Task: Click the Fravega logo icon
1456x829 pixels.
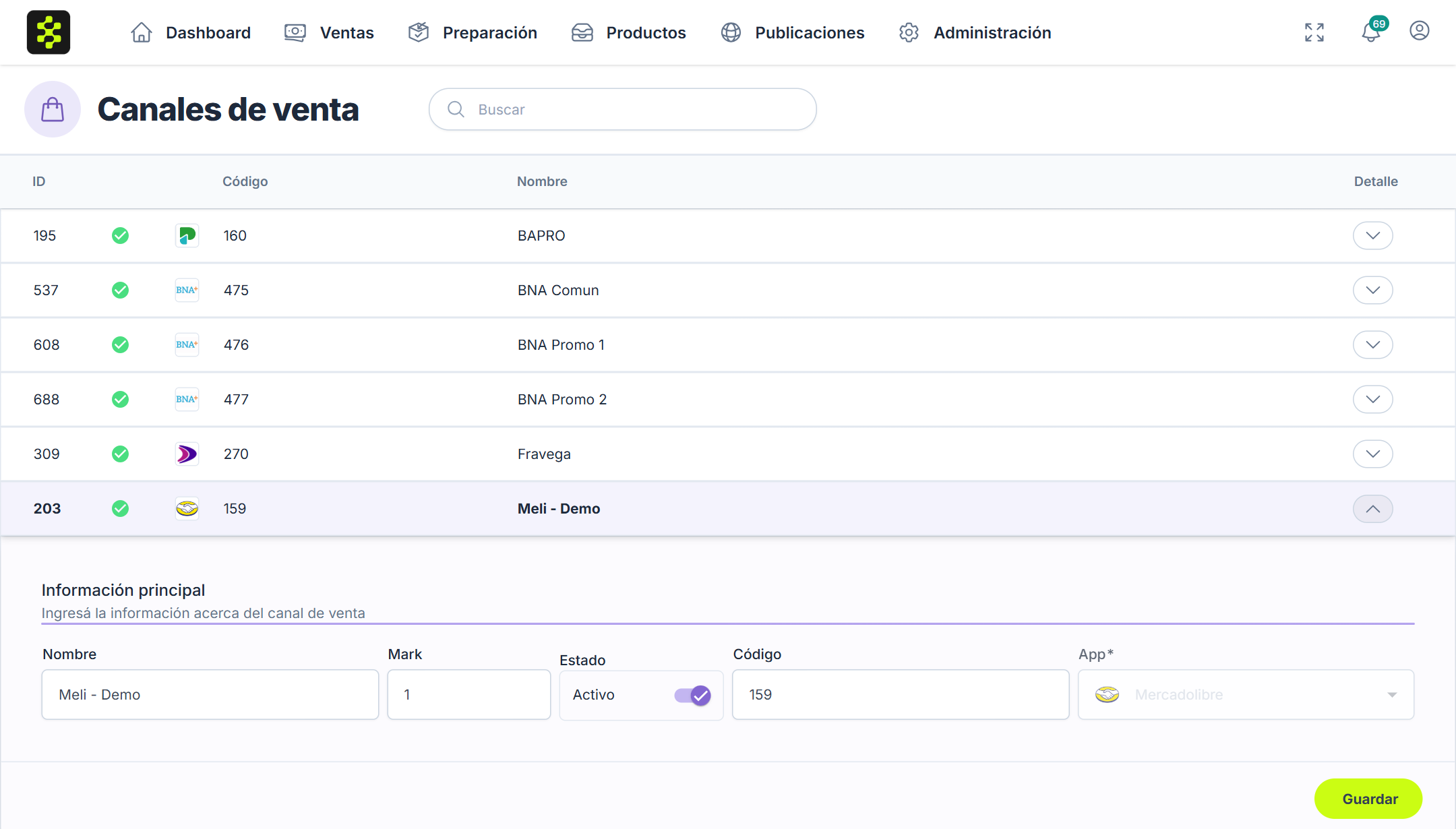Action: [187, 454]
